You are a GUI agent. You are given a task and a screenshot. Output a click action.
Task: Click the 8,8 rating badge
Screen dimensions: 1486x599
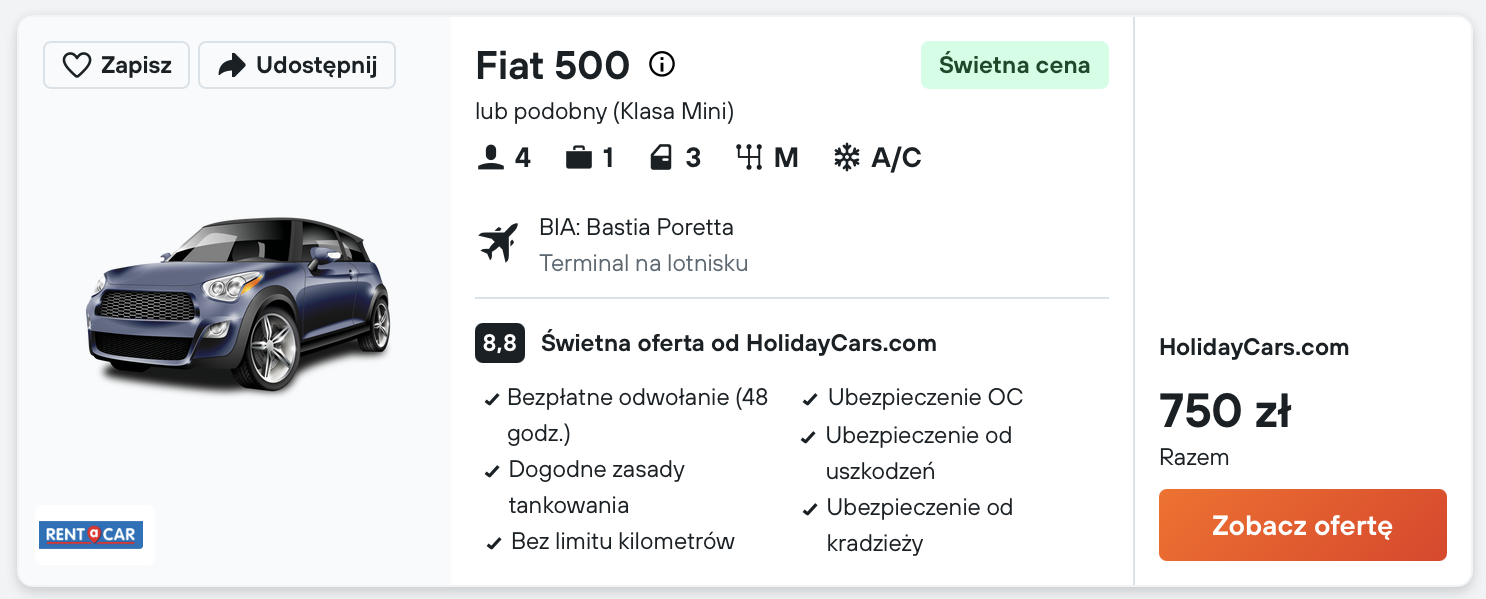[x=500, y=344]
